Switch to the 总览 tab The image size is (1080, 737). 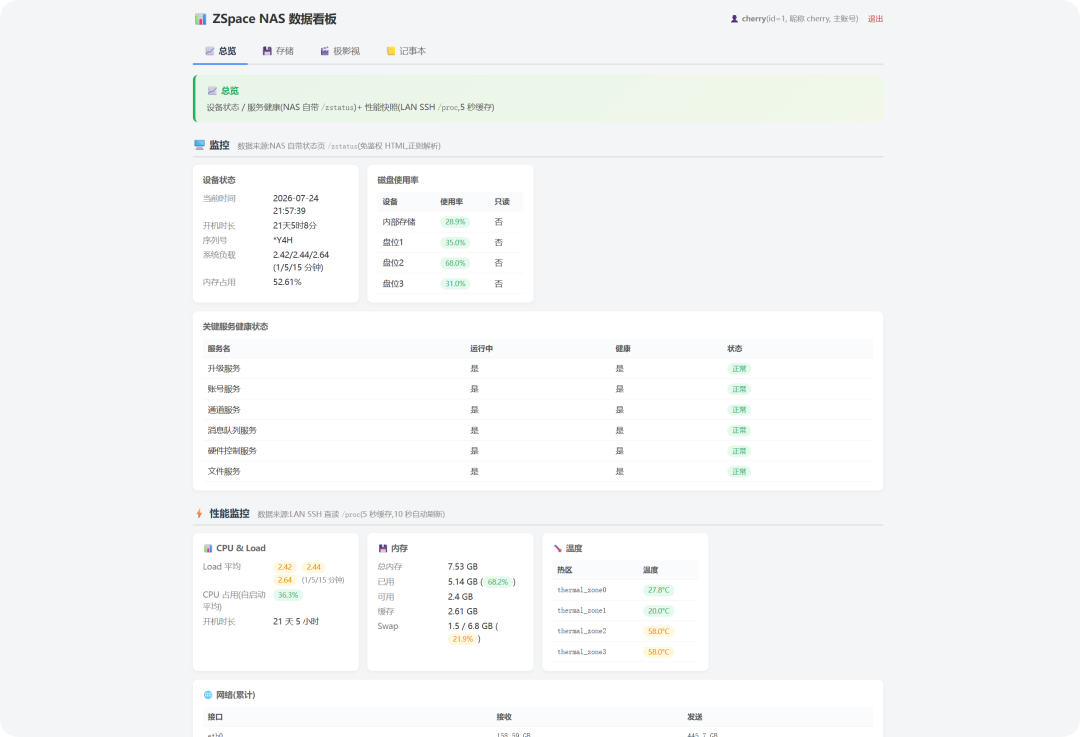click(220, 51)
